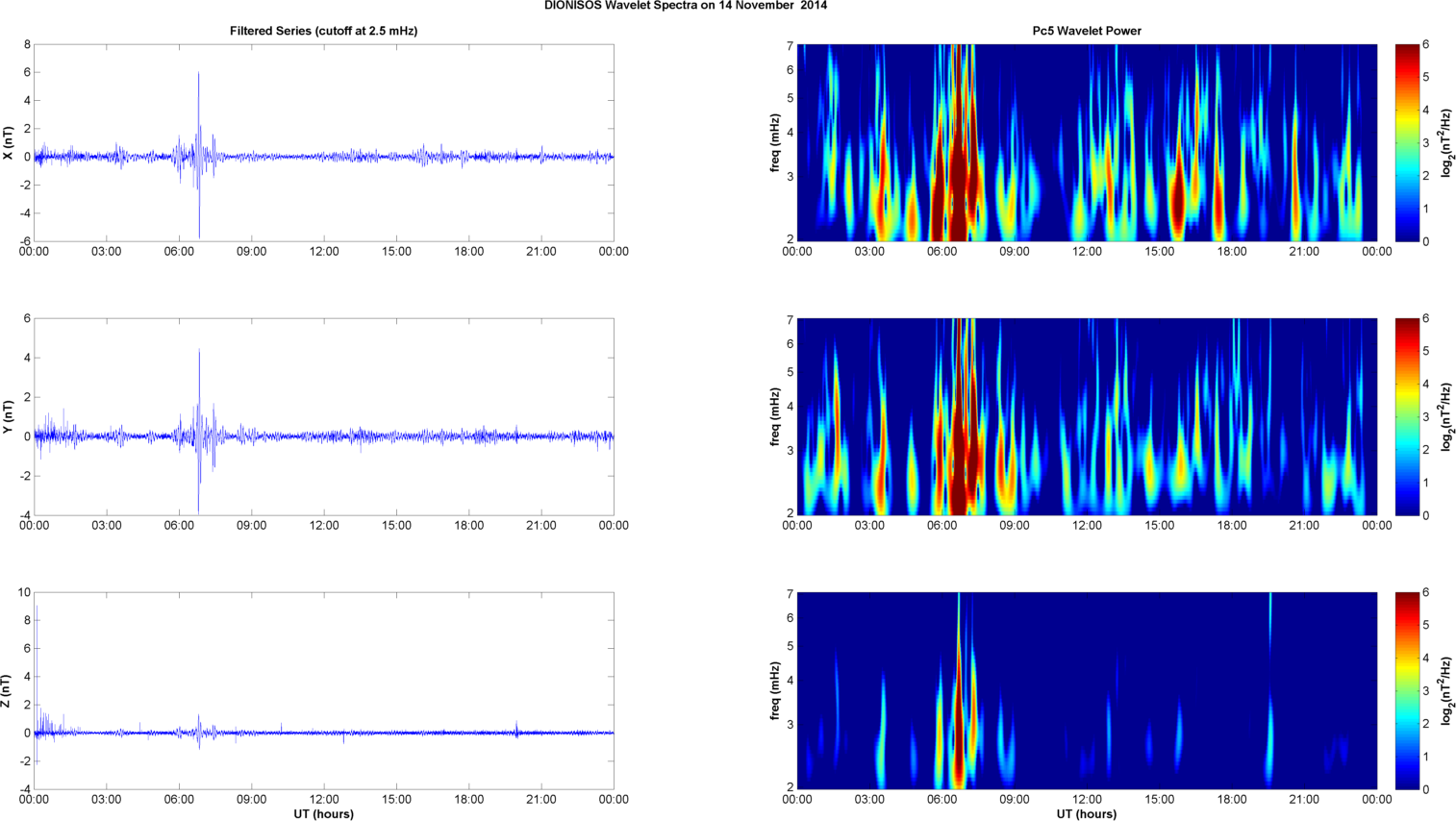Click 'UT (hours)' label below bottom wavelet spectrum
This screenshot has width=1456, height=821.
tap(1087, 814)
